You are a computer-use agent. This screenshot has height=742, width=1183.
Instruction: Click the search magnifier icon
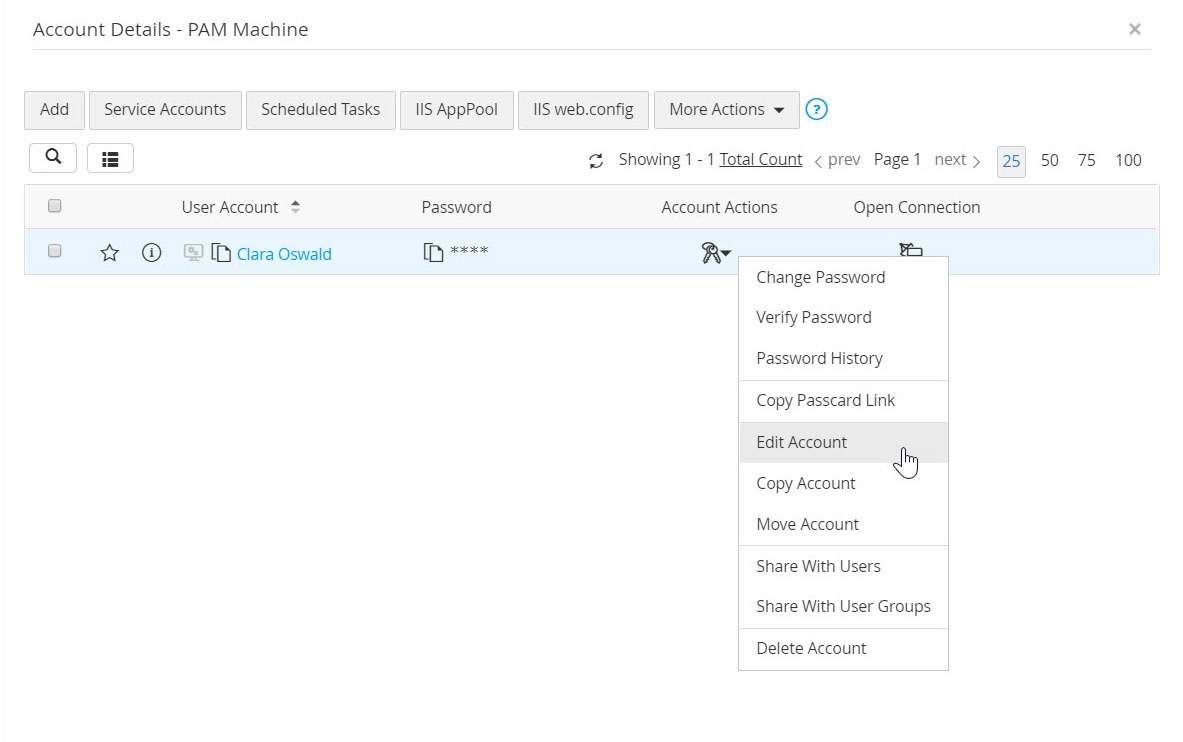click(53, 158)
